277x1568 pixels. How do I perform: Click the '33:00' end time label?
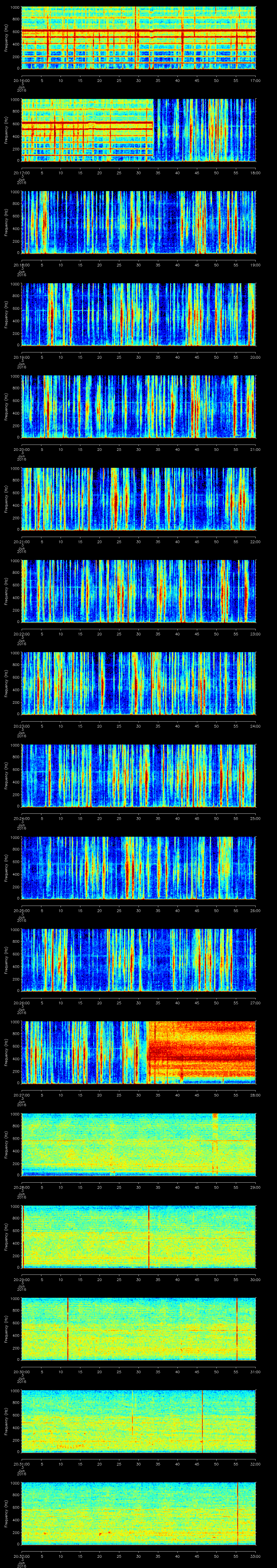(255, 1556)
